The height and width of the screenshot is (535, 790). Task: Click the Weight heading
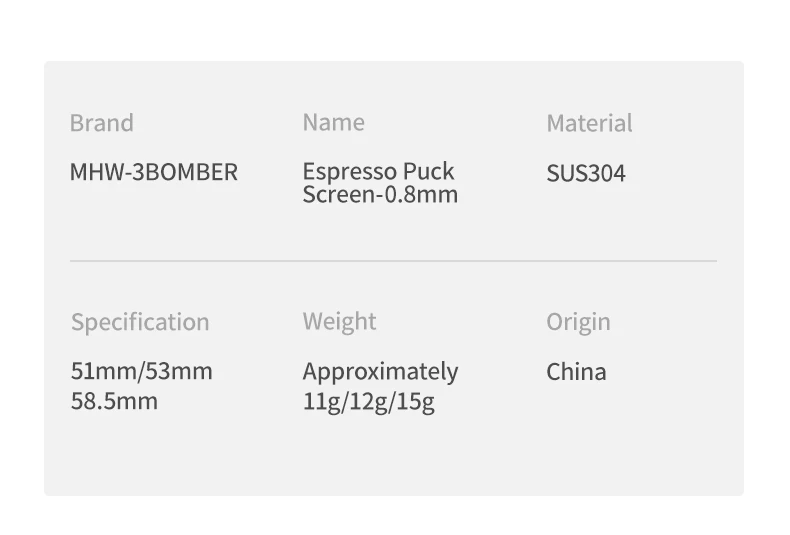click(339, 321)
